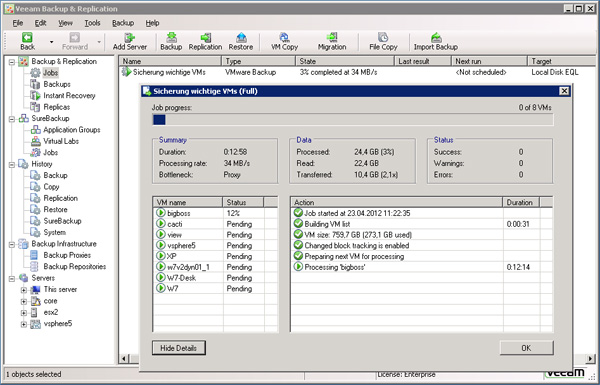Click the VM name column header
The image size is (600, 385).
(188, 202)
